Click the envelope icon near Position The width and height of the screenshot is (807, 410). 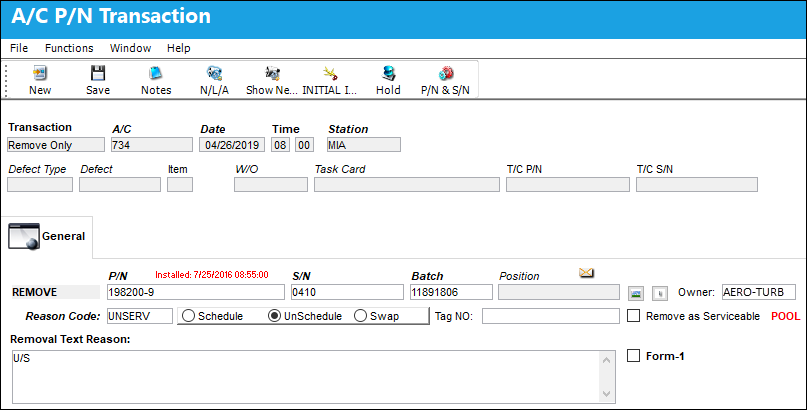click(x=586, y=273)
